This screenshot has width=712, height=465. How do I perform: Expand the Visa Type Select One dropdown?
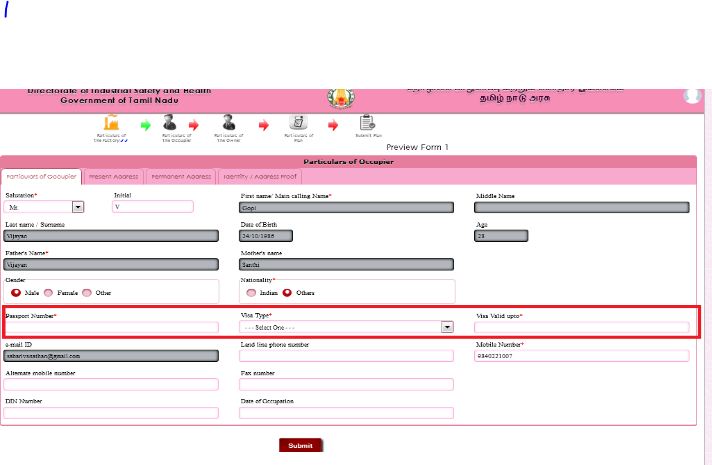point(346,327)
